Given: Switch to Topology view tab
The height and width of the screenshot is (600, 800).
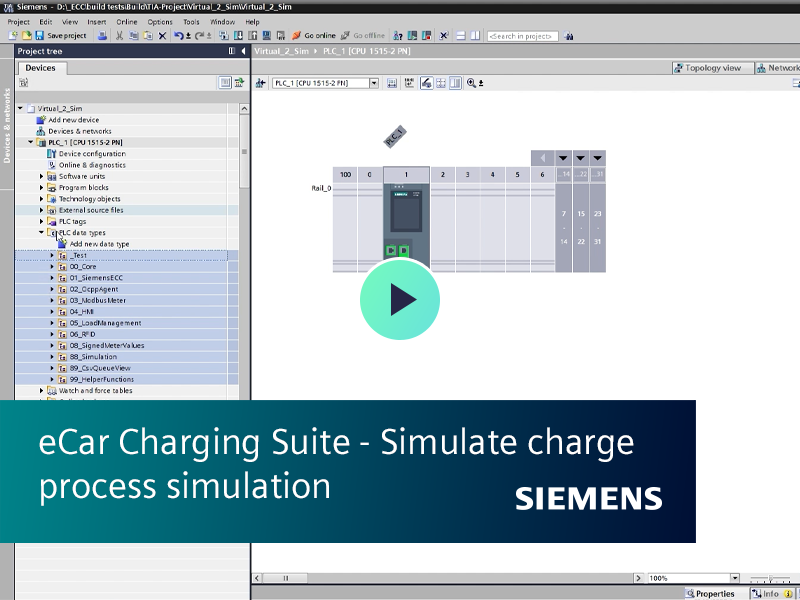Looking at the screenshot, I should pos(712,68).
